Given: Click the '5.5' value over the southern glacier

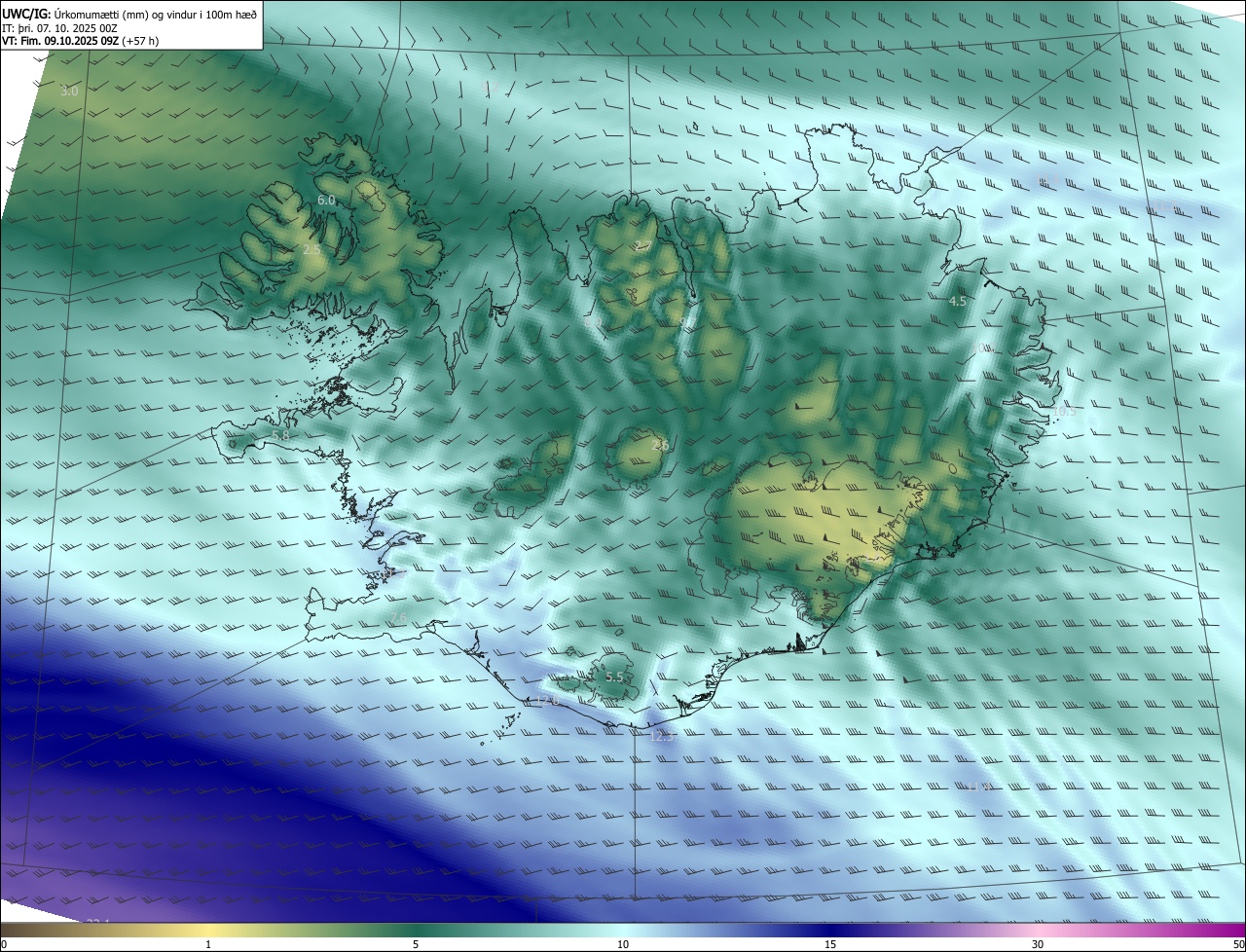Looking at the screenshot, I should click(x=614, y=677).
